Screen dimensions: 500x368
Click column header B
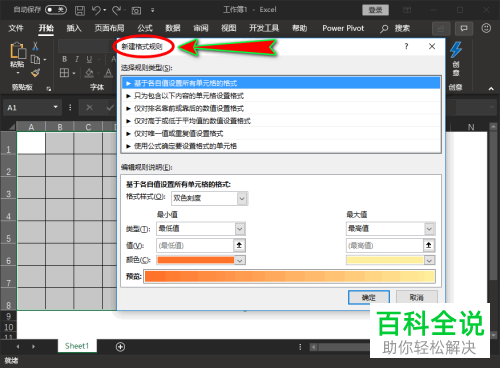[60, 127]
